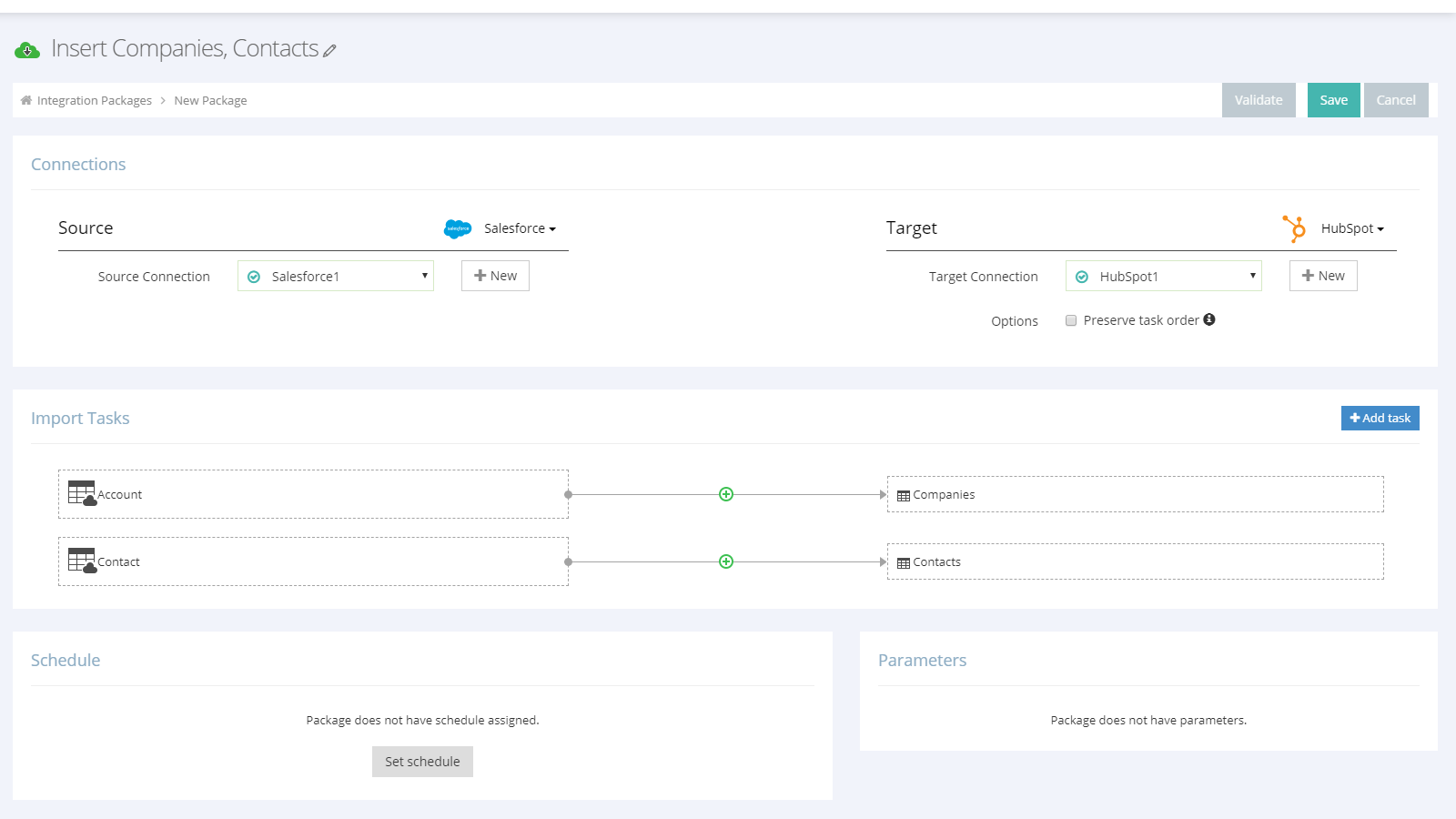Select the Salesforce logo icon
The width and height of the screenshot is (1456, 819).
click(458, 228)
